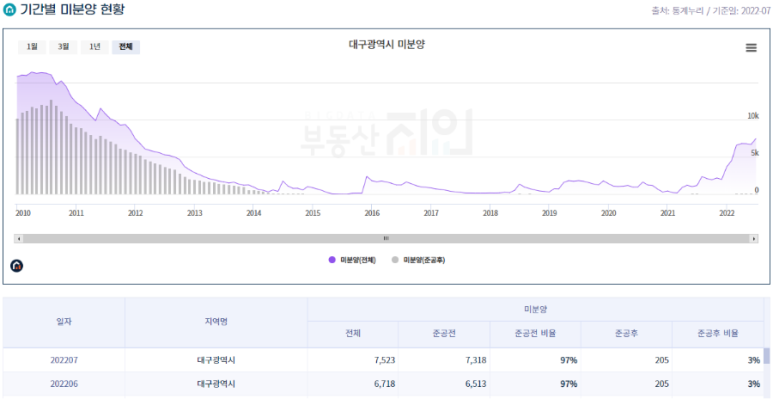Click the 2022 x-axis label
Viewport: 773px width, 399px height.
[727, 213]
